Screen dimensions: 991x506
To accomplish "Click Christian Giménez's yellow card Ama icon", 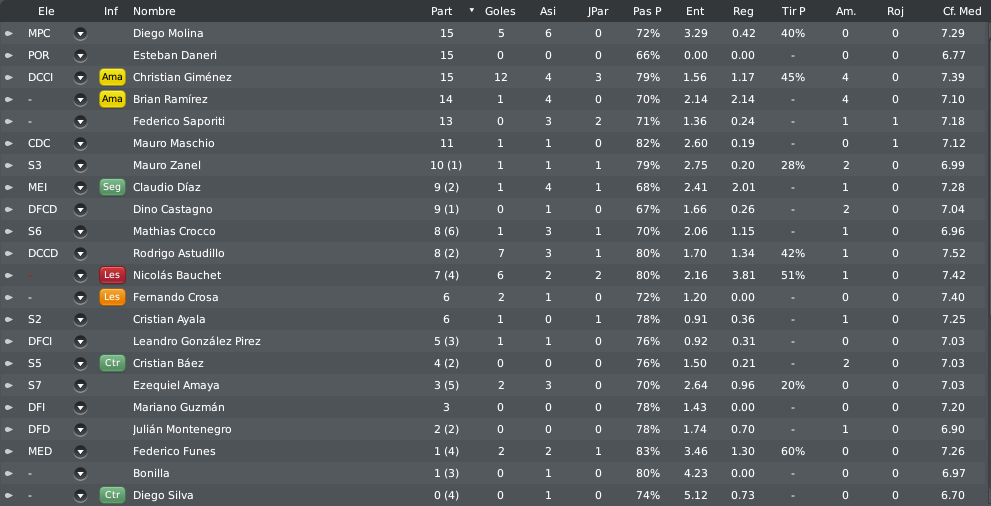I will click(x=112, y=77).
